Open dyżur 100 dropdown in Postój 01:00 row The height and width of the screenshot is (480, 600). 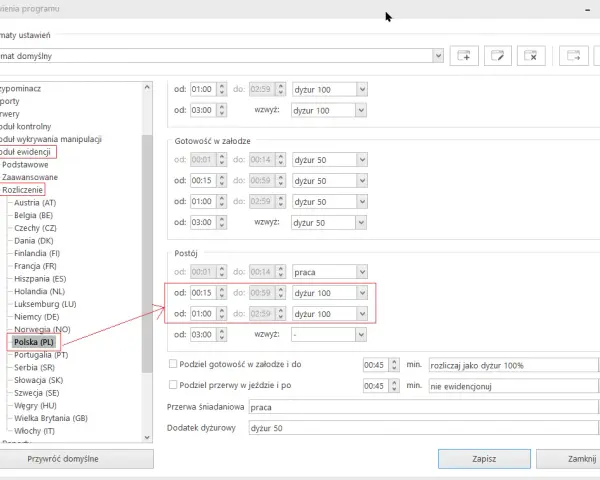coord(329,314)
